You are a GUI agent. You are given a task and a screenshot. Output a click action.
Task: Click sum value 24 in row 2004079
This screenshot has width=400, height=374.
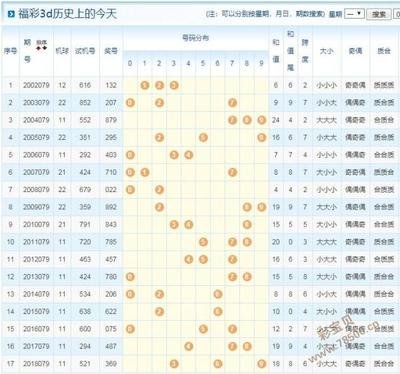(276, 120)
